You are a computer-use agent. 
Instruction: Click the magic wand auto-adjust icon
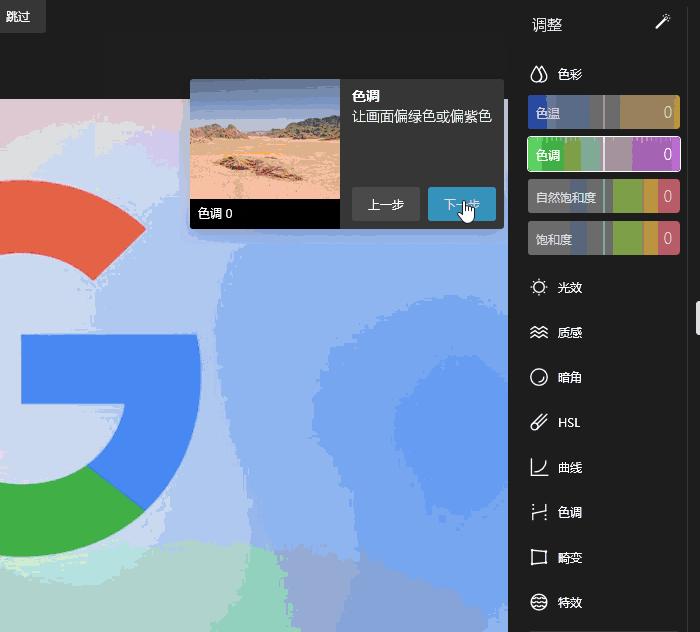click(x=662, y=21)
